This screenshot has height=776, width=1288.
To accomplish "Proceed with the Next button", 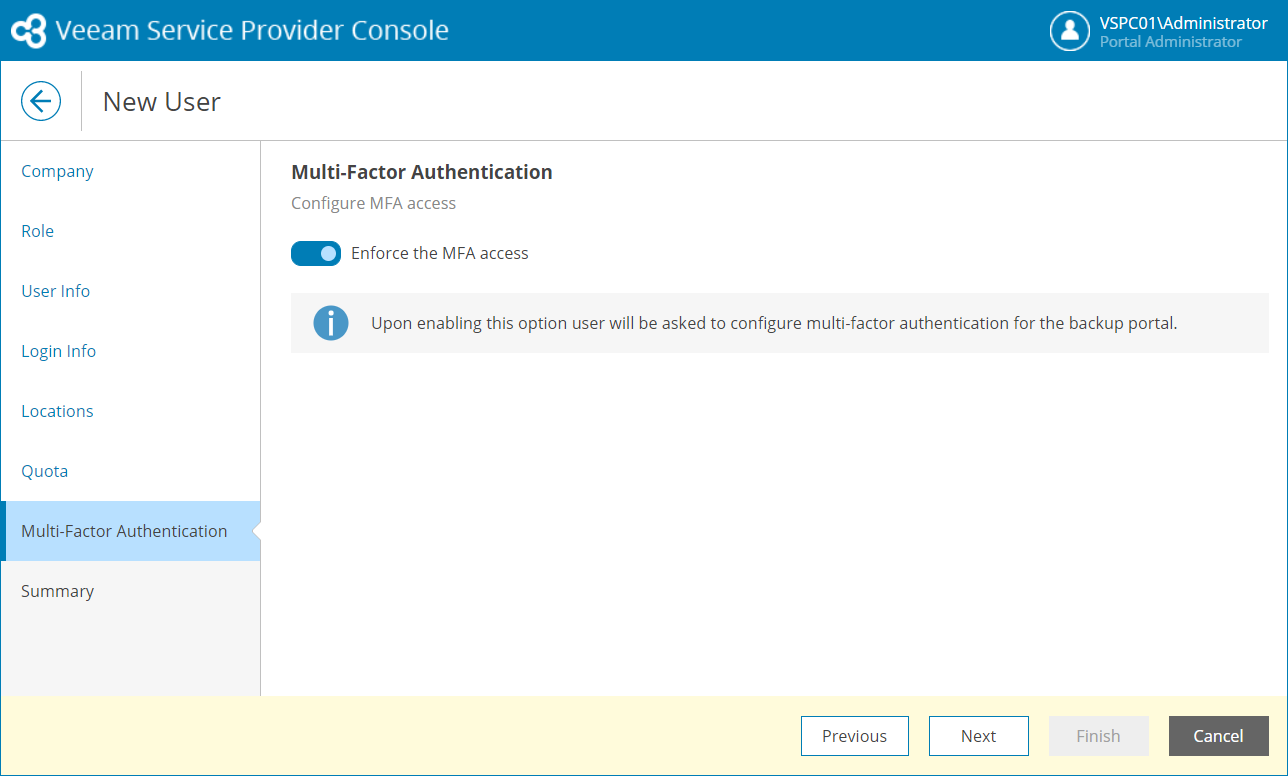I will tap(979, 736).
